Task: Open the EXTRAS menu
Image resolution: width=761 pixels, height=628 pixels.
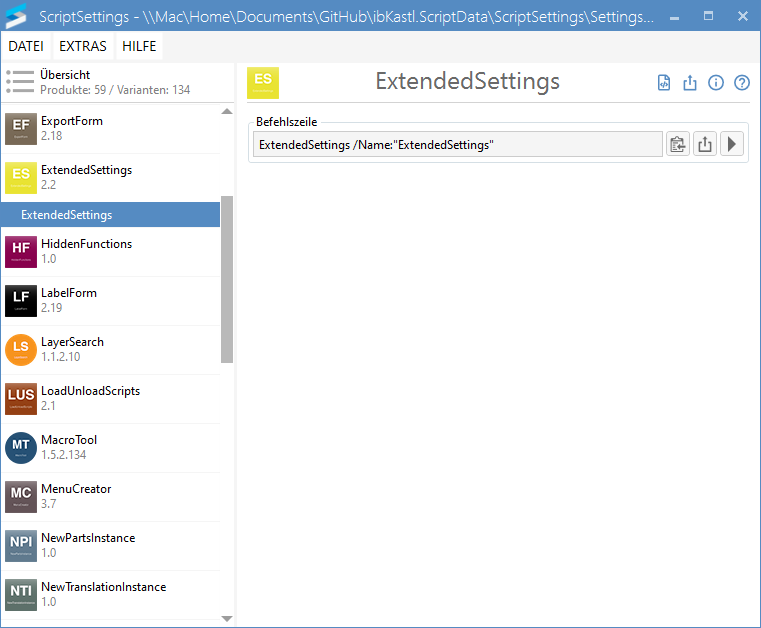Action: click(83, 46)
